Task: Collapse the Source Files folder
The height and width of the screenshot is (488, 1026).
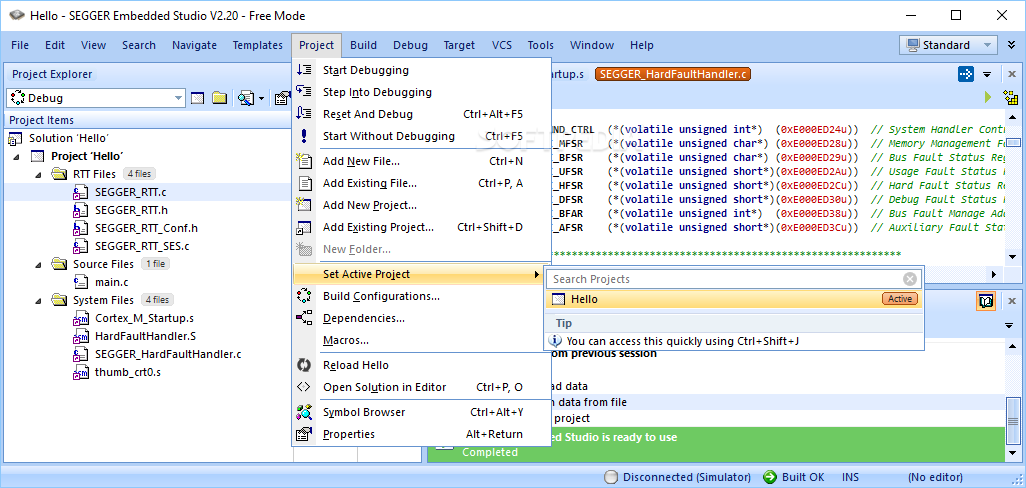Action: (x=37, y=264)
